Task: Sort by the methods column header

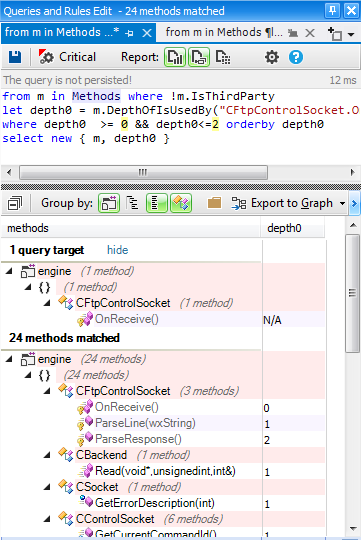Action: coord(131,228)
